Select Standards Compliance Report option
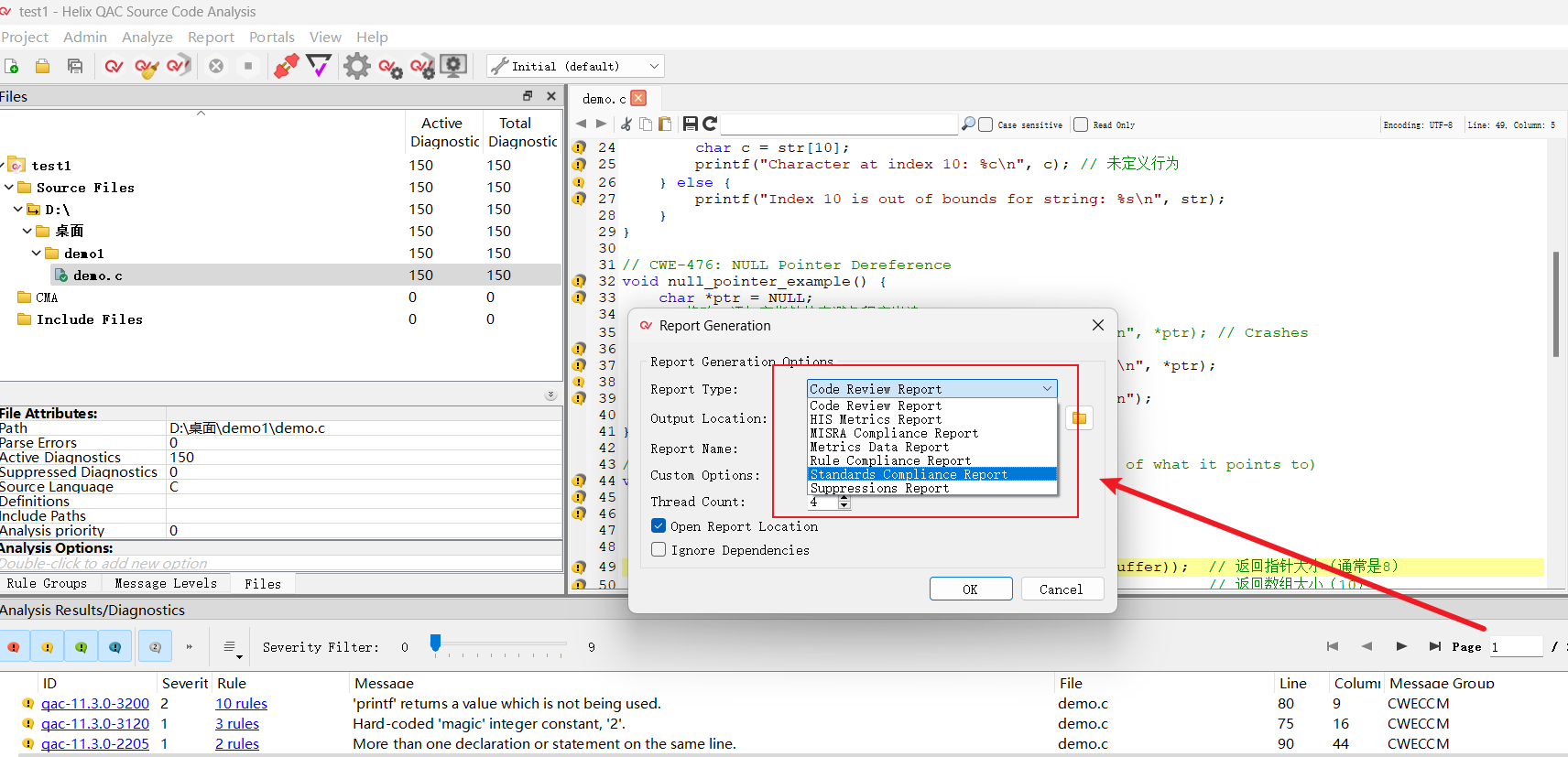This screenshot has height=757, width=1568. (x=931, y=474)
